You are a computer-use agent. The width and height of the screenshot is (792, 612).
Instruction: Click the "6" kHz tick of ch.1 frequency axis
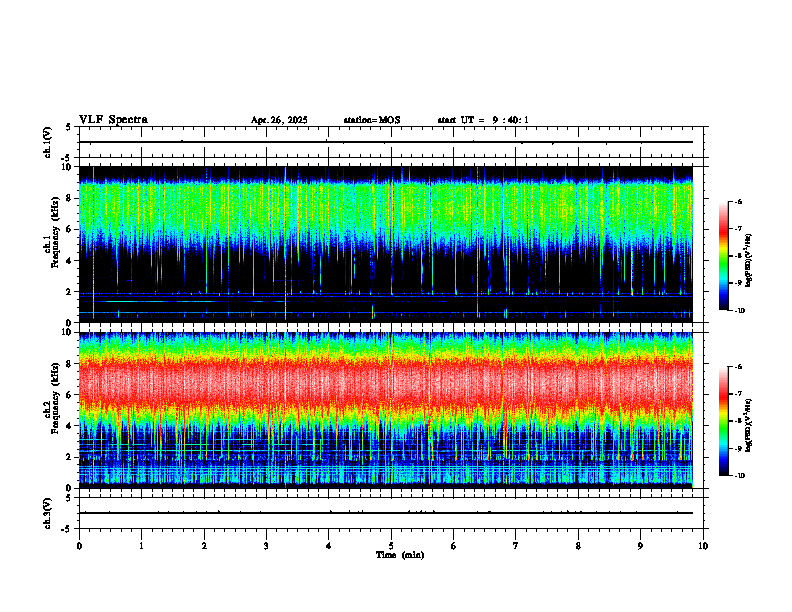(x=69, y=229)
